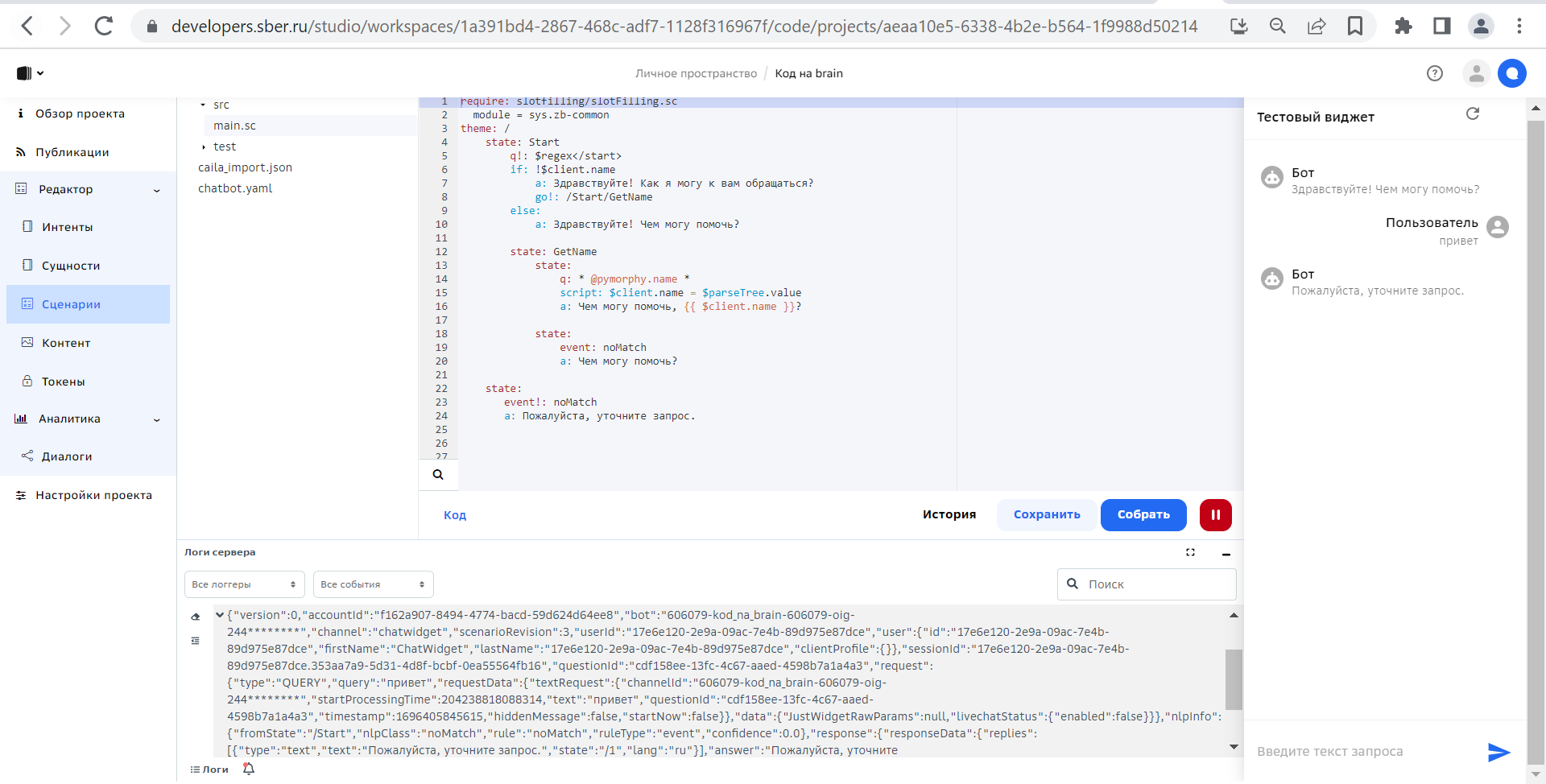Image resolution: width=1546 pixels, height=784 pixels.
Task: Open Публикации in sidebar
Action: pyautogui.click(x=72, y=152)
